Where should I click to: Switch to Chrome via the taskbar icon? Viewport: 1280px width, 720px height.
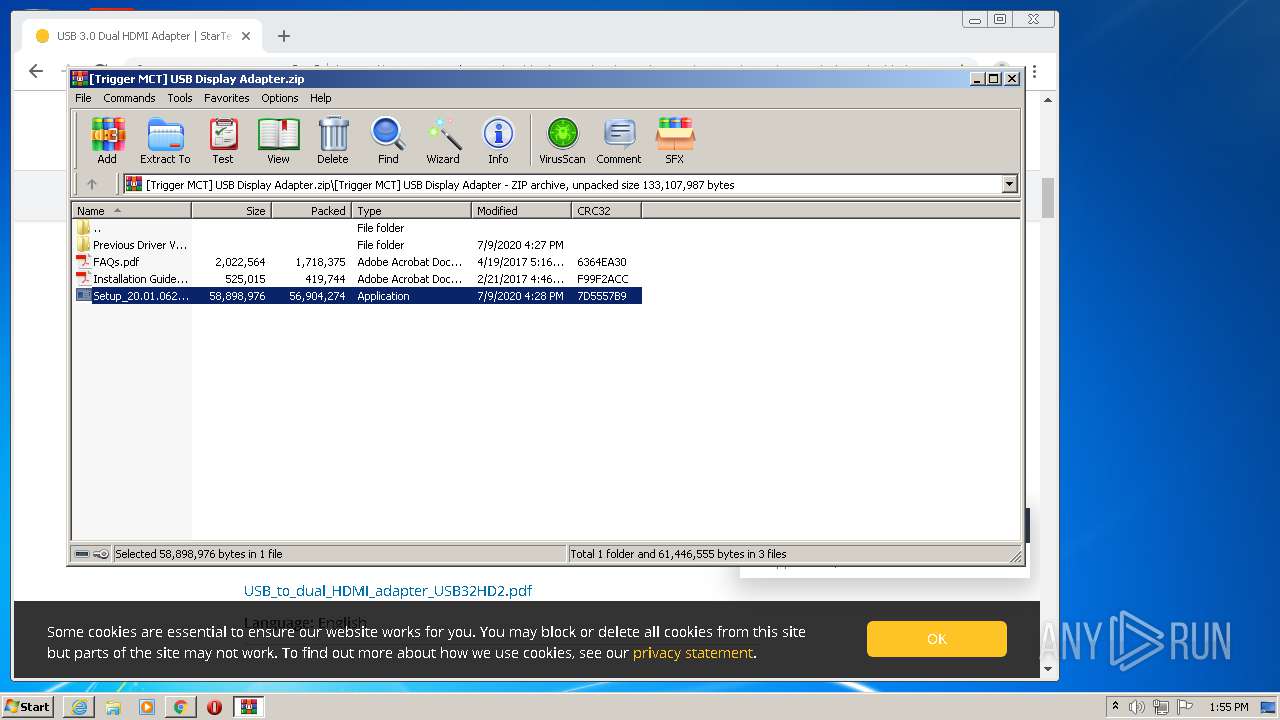point(180,707)
